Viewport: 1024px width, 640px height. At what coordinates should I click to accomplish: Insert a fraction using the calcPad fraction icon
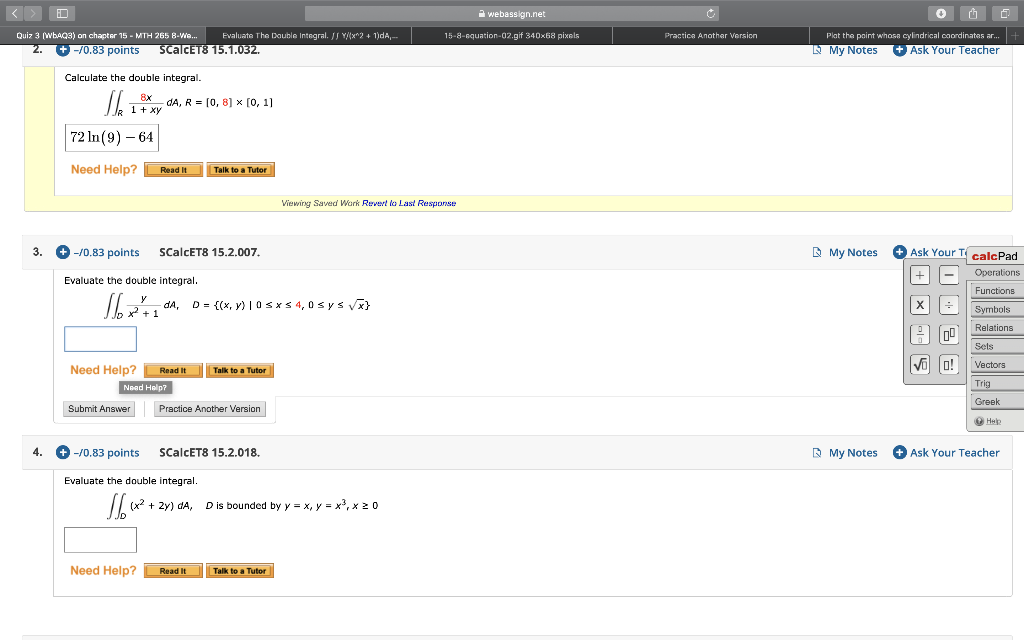click(919, 333)
